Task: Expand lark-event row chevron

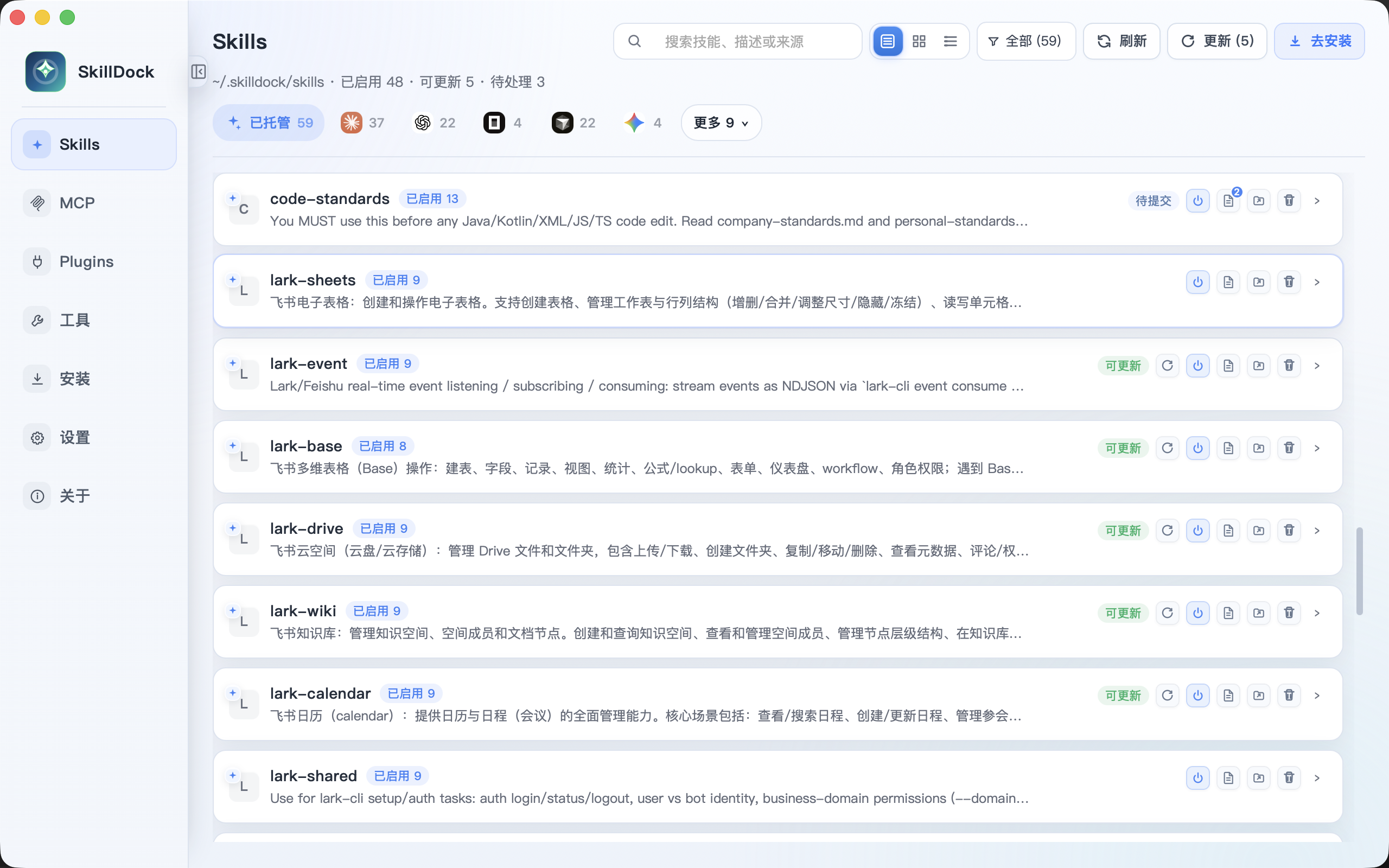Action: point(1317,366)
